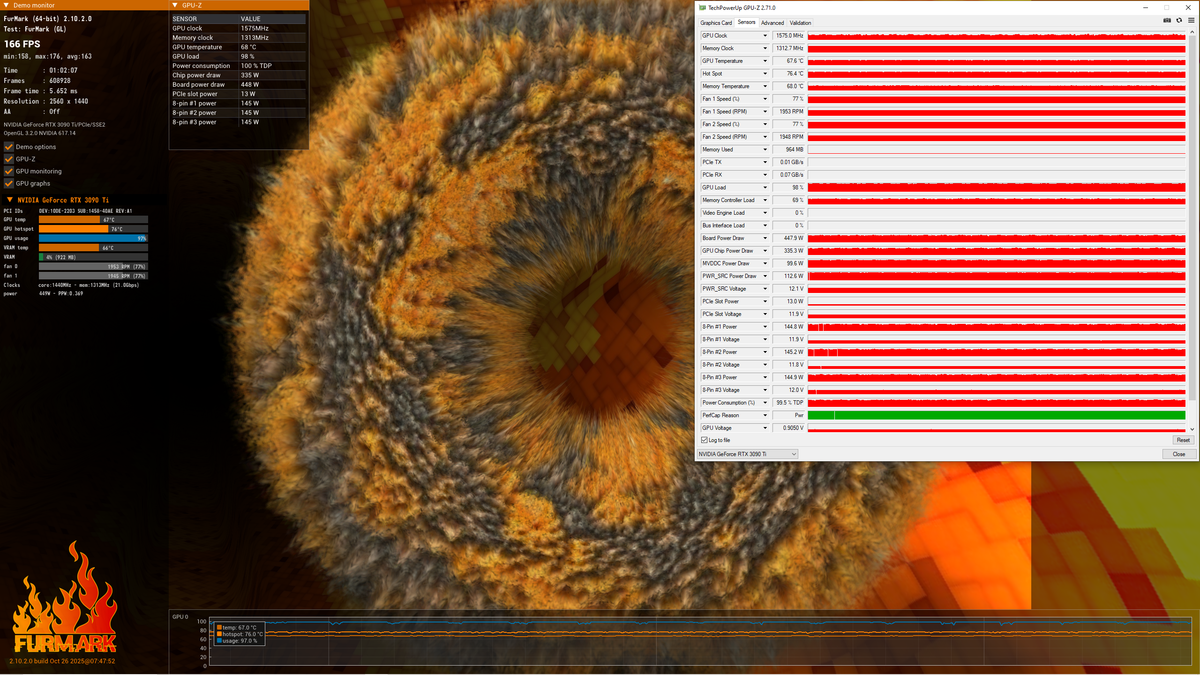Collapse the GPU-Z overlay panel
The height and width of the screenshot is (675, 1200).
pyautogui.click(x=175, y=5)
